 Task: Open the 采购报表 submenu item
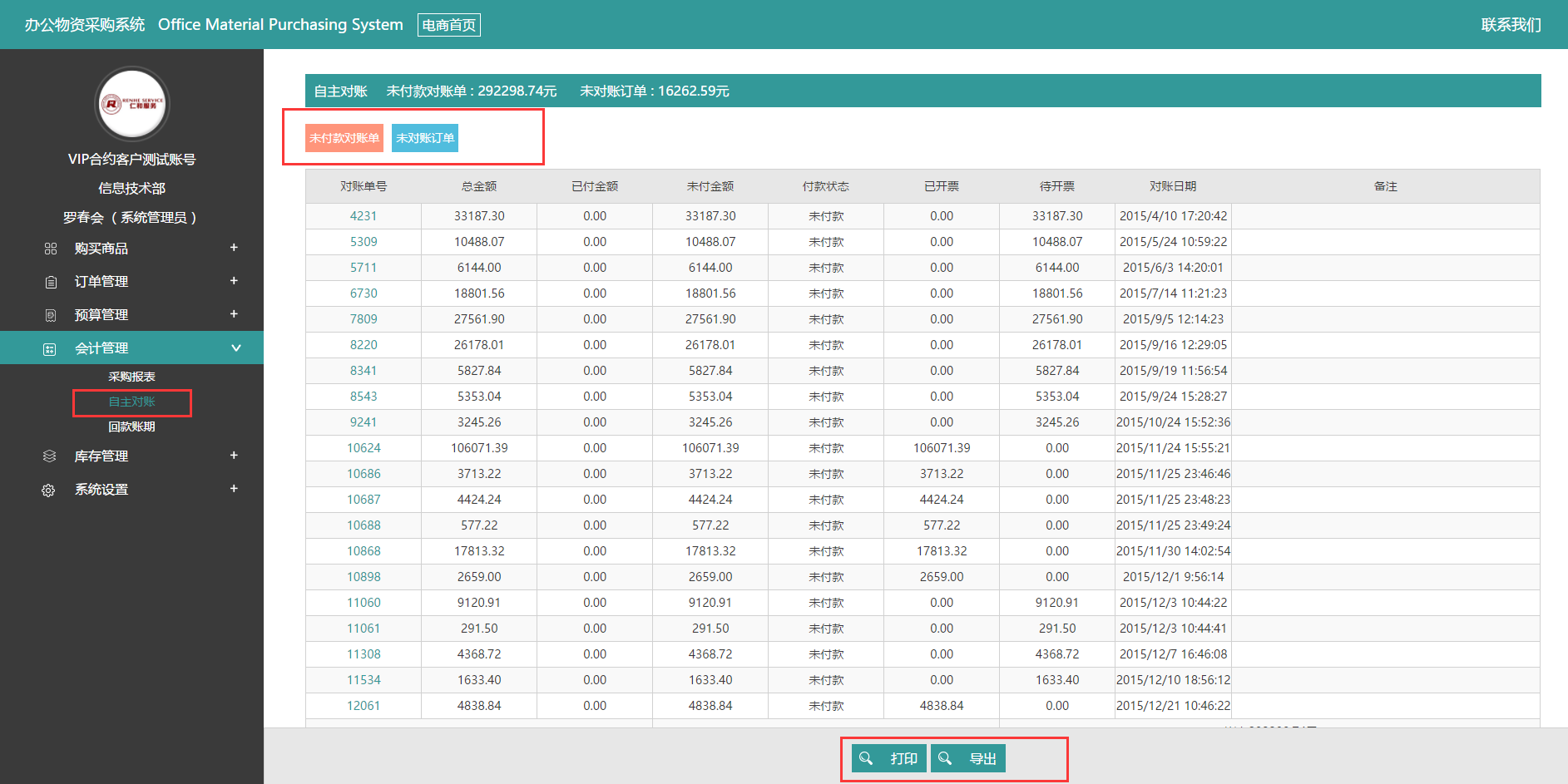pos(131,377)
